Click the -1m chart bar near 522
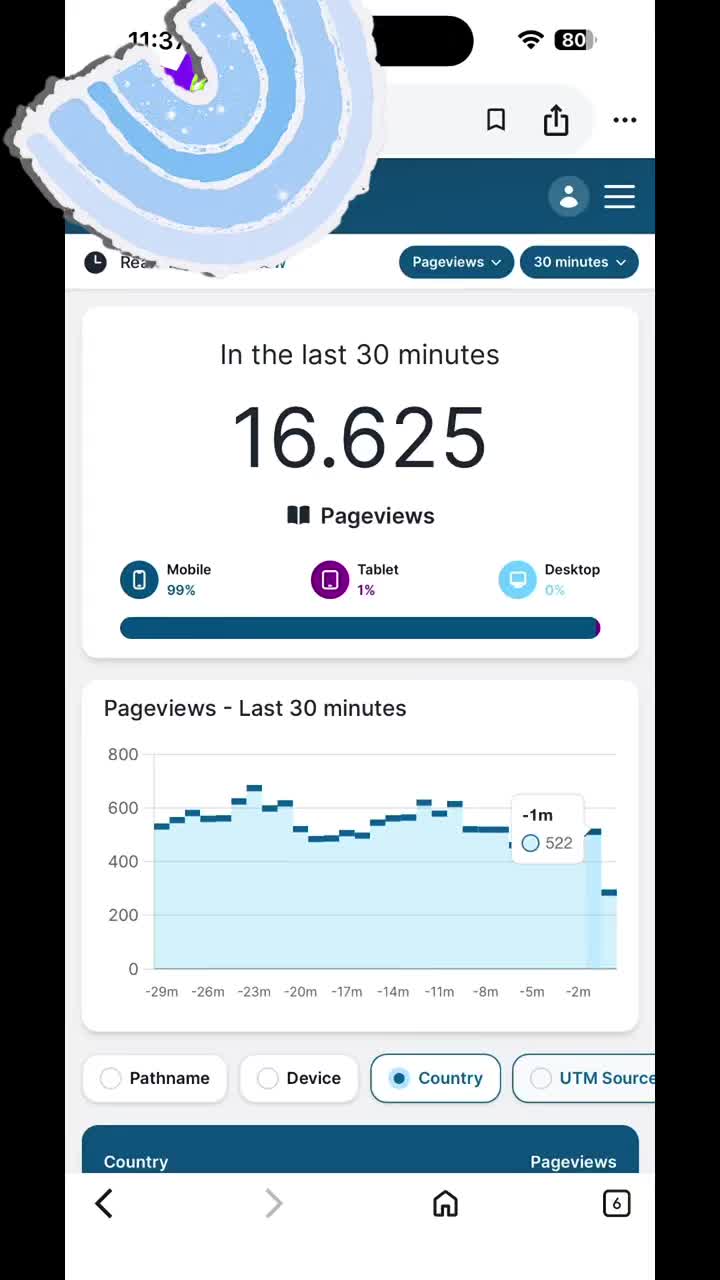 point(593,899)
